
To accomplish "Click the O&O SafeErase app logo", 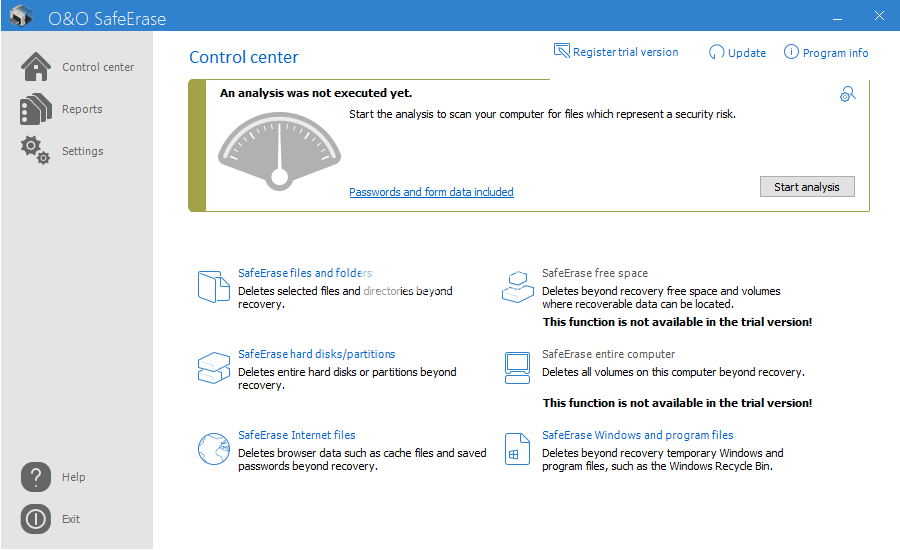I will 21,16.
